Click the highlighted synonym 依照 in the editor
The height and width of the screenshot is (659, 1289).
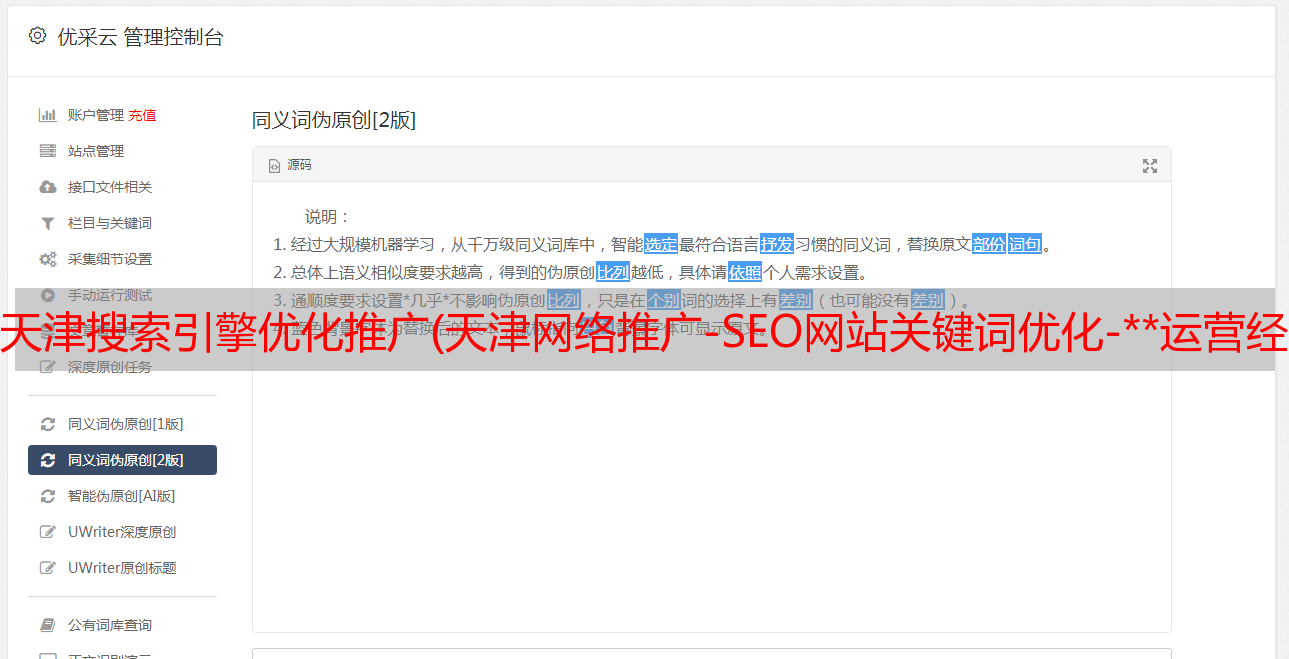[745, 272]
